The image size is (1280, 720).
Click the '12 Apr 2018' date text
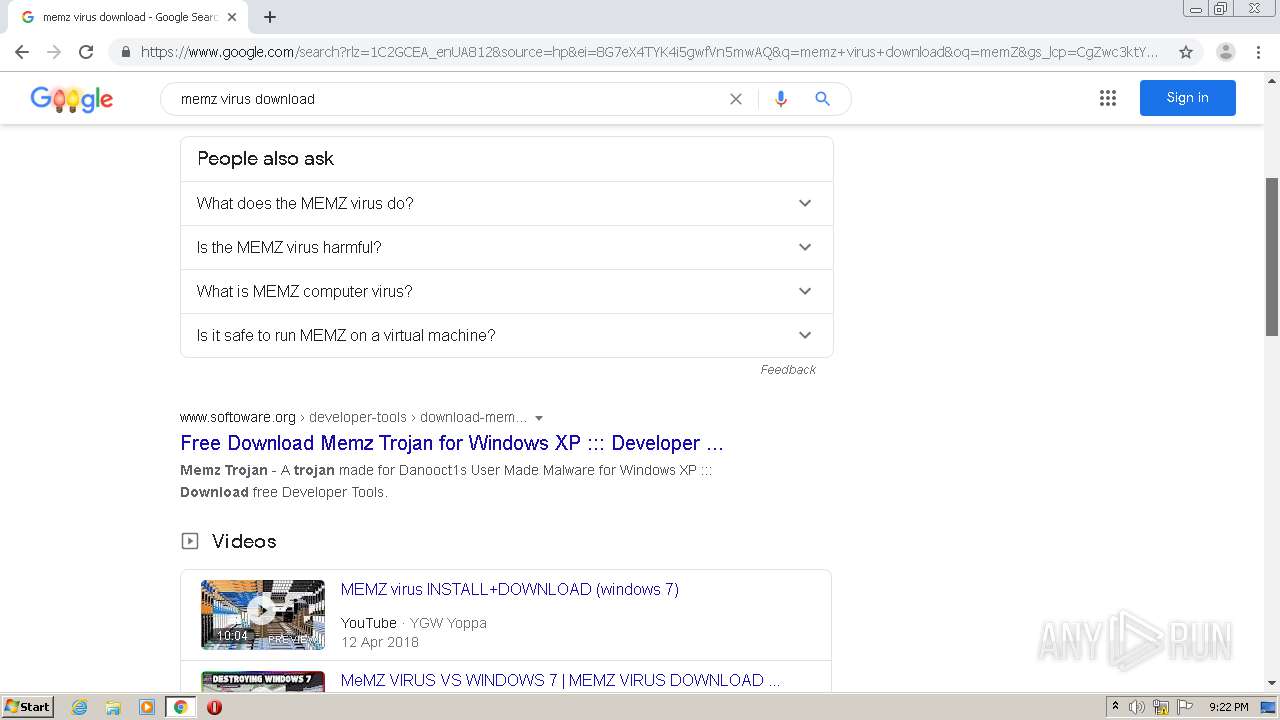(380, 642)
